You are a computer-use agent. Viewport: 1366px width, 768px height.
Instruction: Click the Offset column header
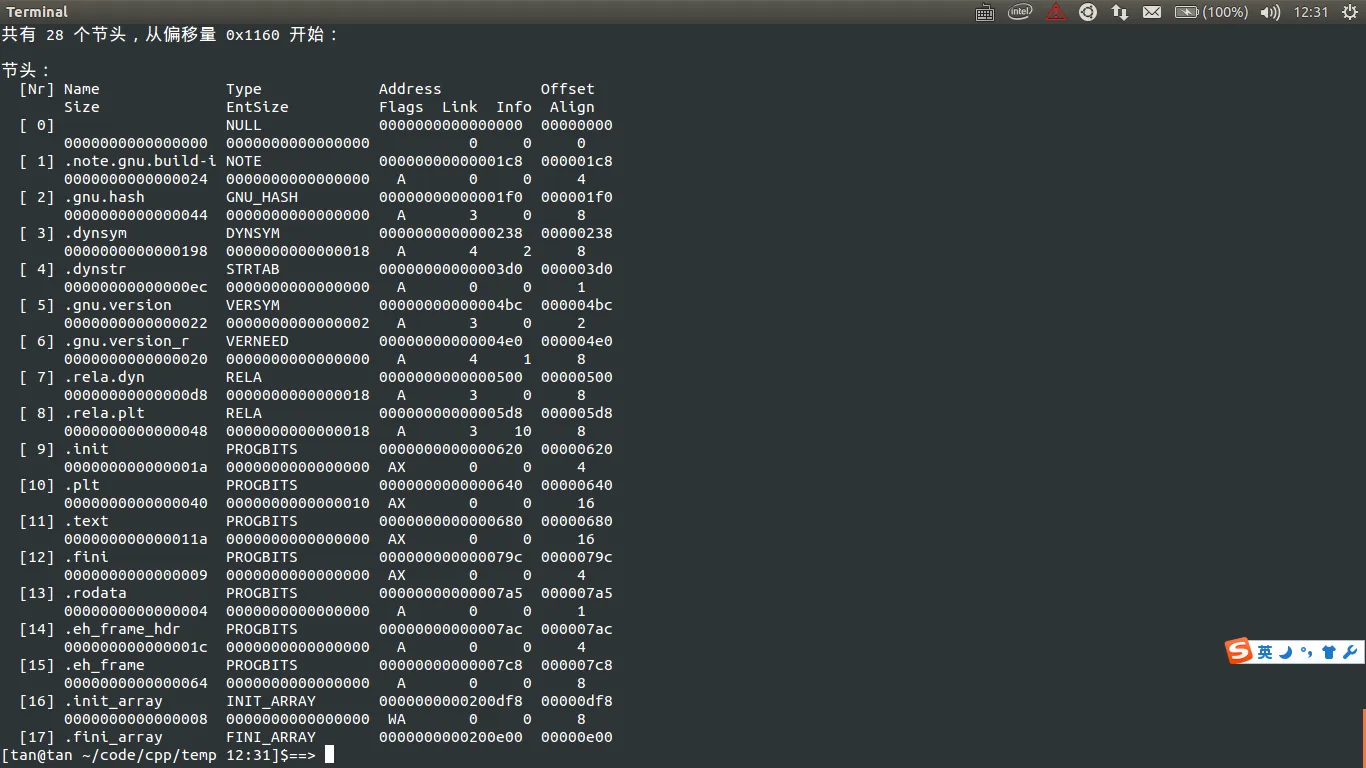click(x=568, y=89)
